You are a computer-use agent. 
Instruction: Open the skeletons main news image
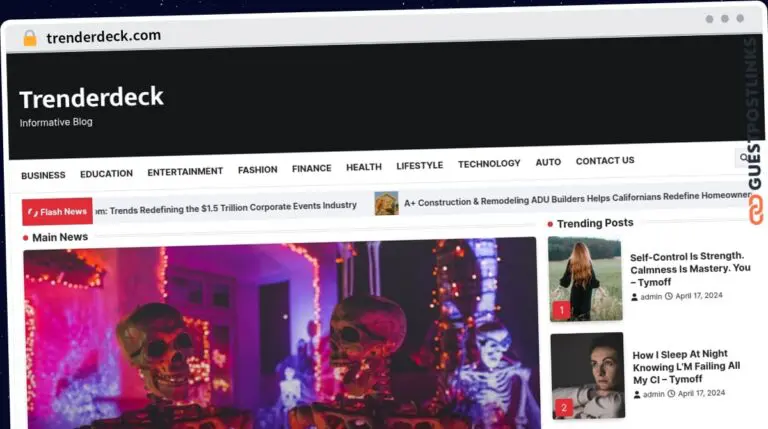[281, 335]
